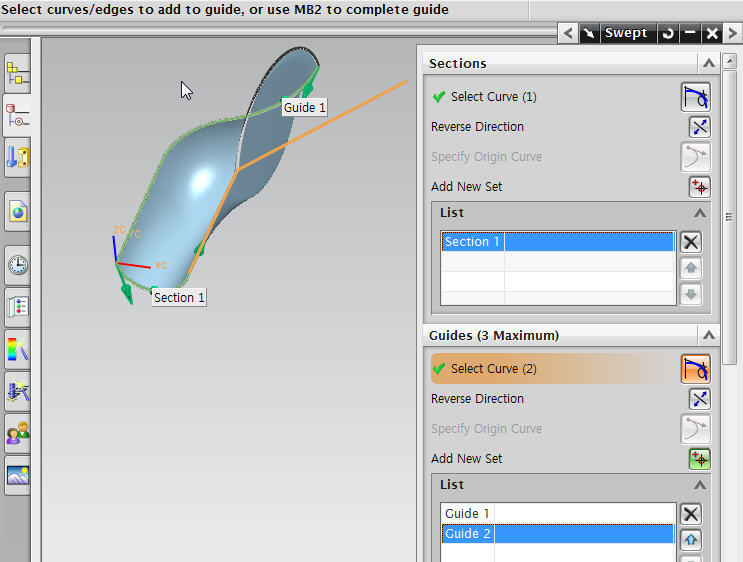Select Section 1 row in list

click(x=558, y=242)
